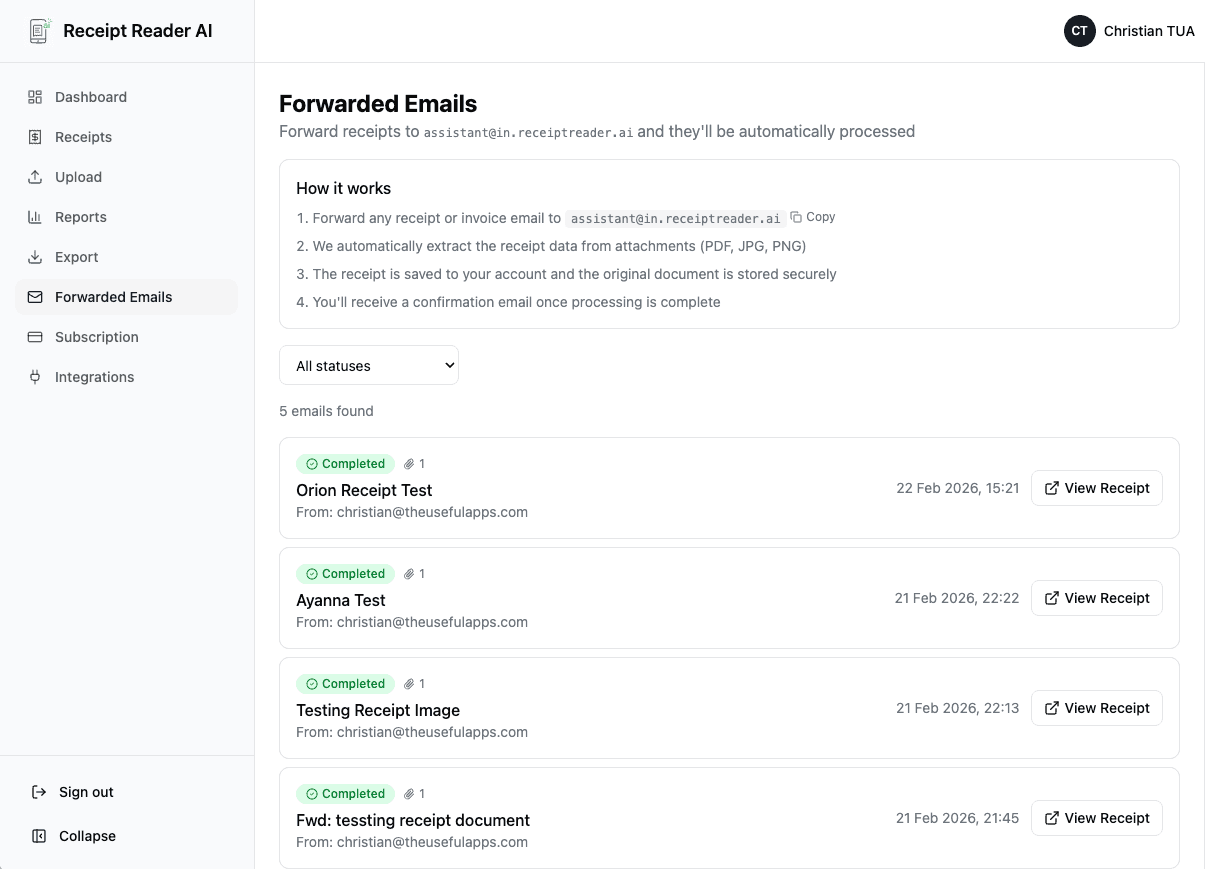Click the Completed status badge on Ayanna Test

[345, 573]
